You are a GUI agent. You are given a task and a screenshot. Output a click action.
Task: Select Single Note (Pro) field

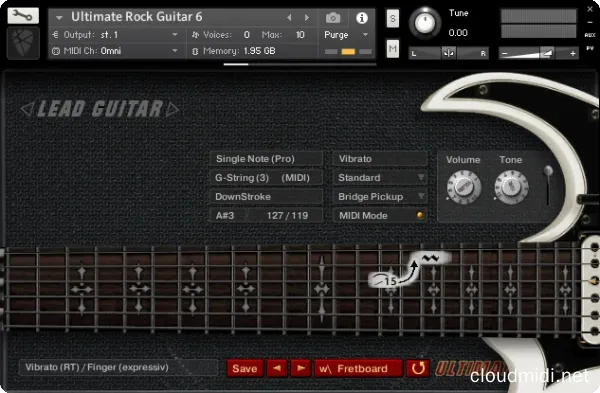266,159
